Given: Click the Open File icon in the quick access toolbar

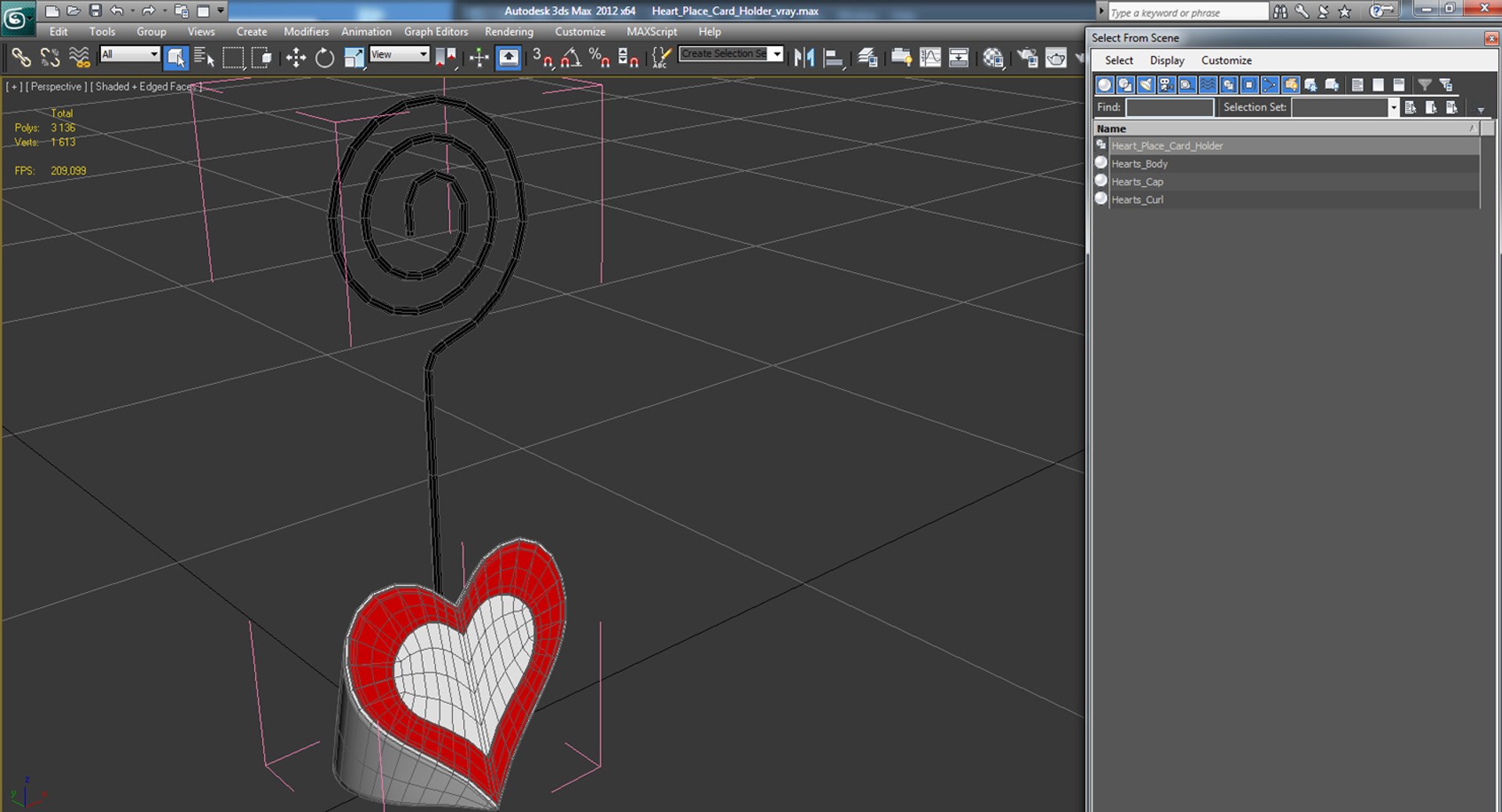Looking at the screenshot, I should click(x=74, y=11).
